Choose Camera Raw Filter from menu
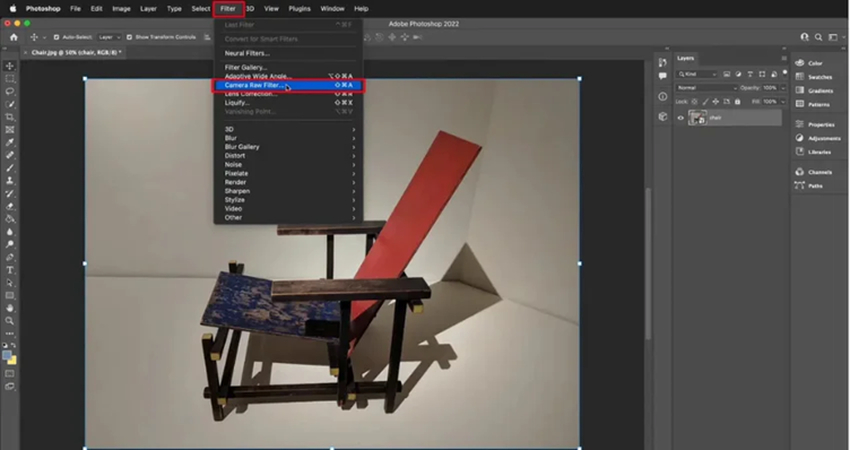 coord(288,85)
